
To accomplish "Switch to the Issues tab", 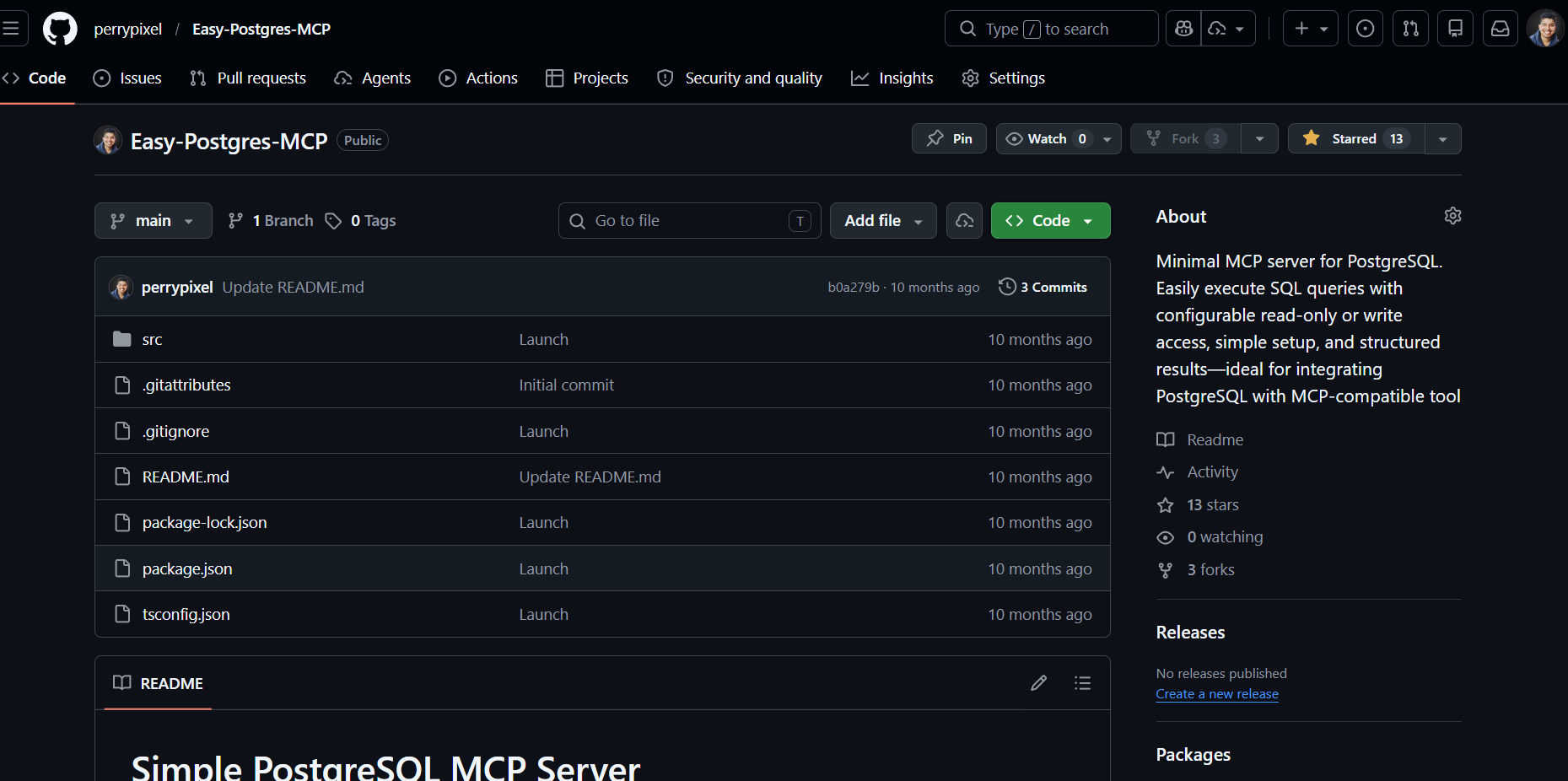I will pos(127,78).
